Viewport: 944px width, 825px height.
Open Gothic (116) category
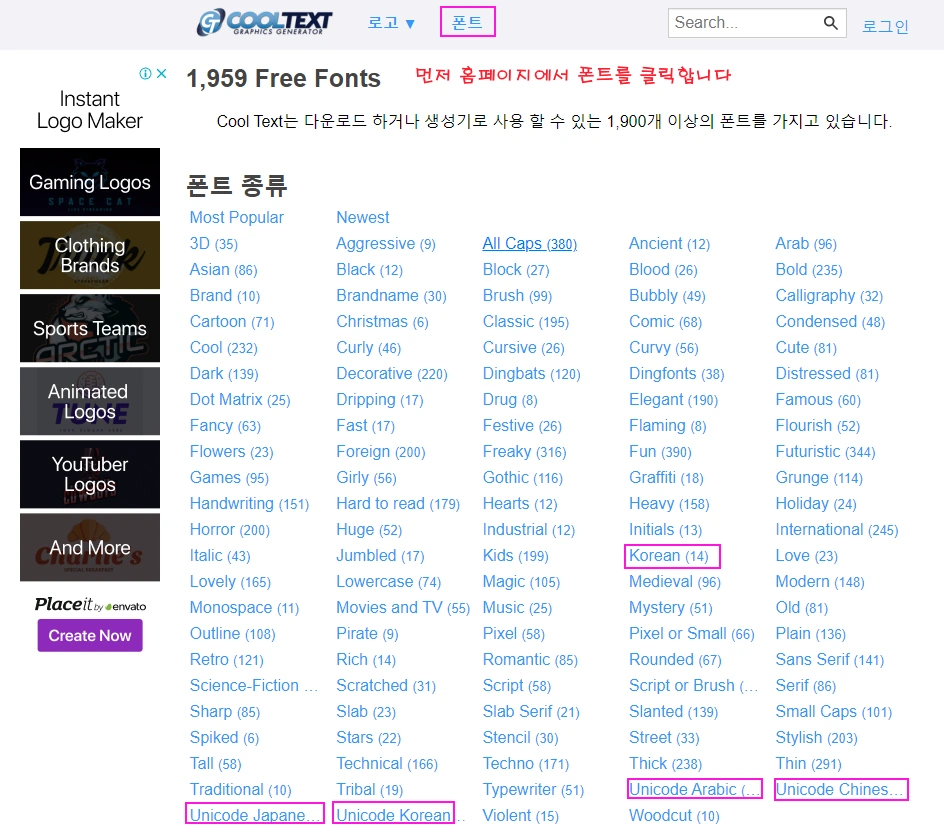(523, 478)
